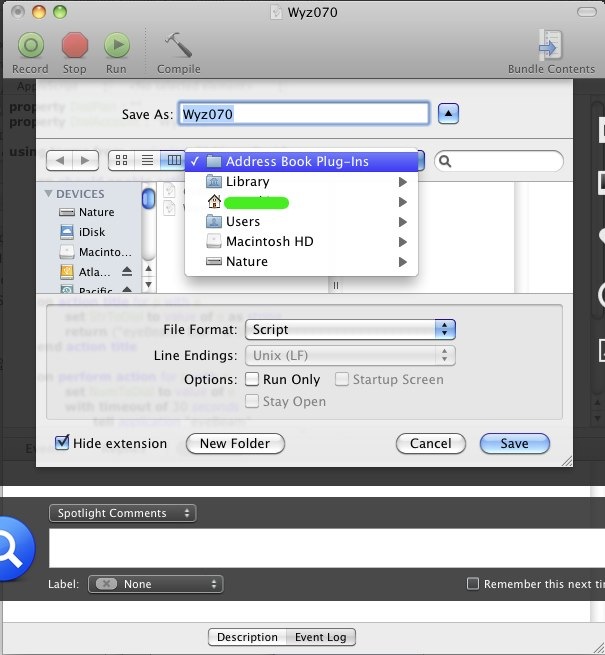
Task: Open the Line Endings dropdown
Action: 350,355
